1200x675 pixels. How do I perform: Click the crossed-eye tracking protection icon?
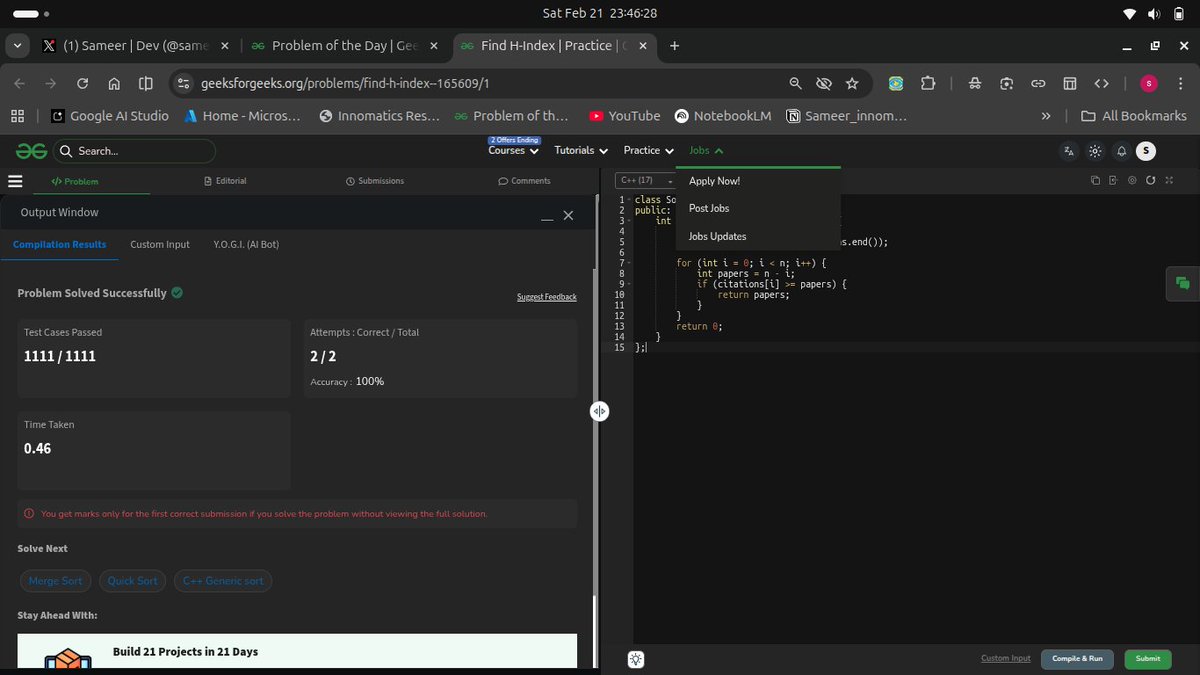824,84
